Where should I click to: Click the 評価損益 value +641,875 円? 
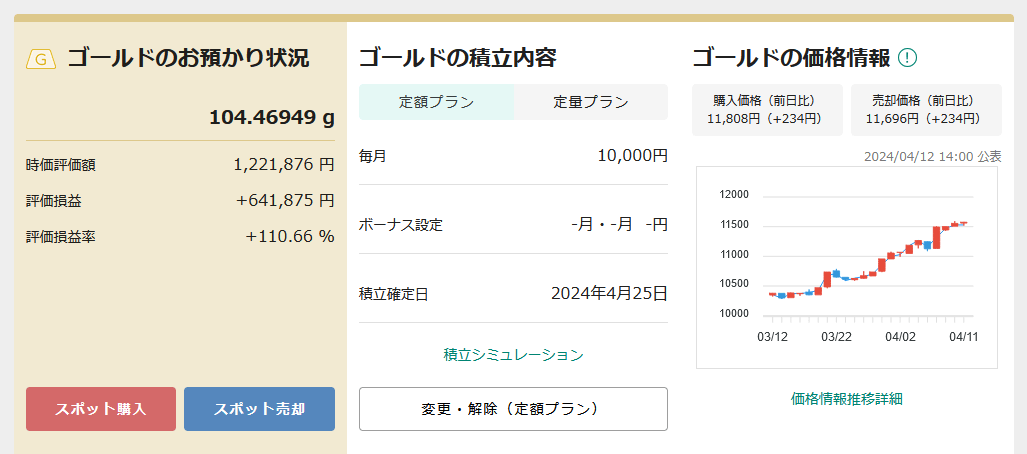285,200
